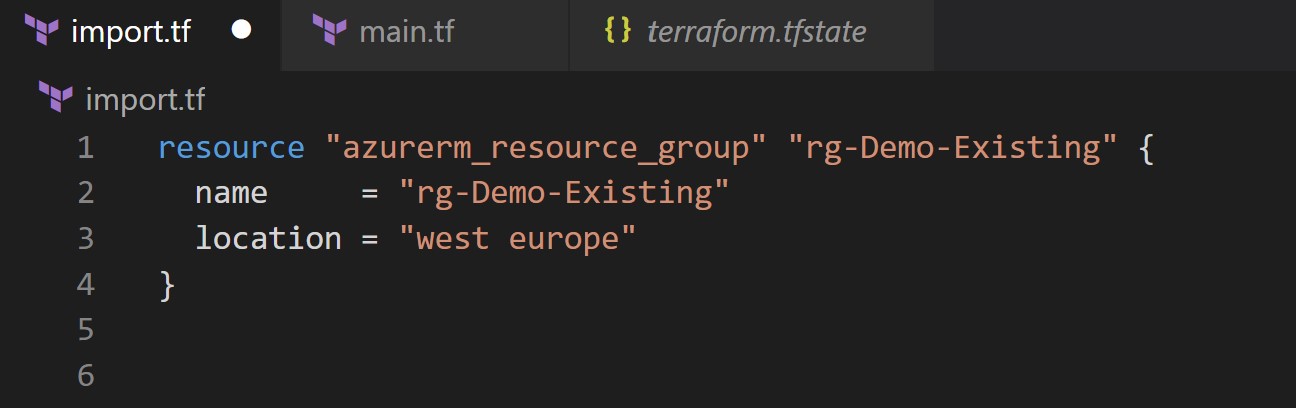The width and height of the screenshot is (1296, 408).
Task: Click the name attribute on line 2
Action: pyautogui.click(x=231, y=193)
